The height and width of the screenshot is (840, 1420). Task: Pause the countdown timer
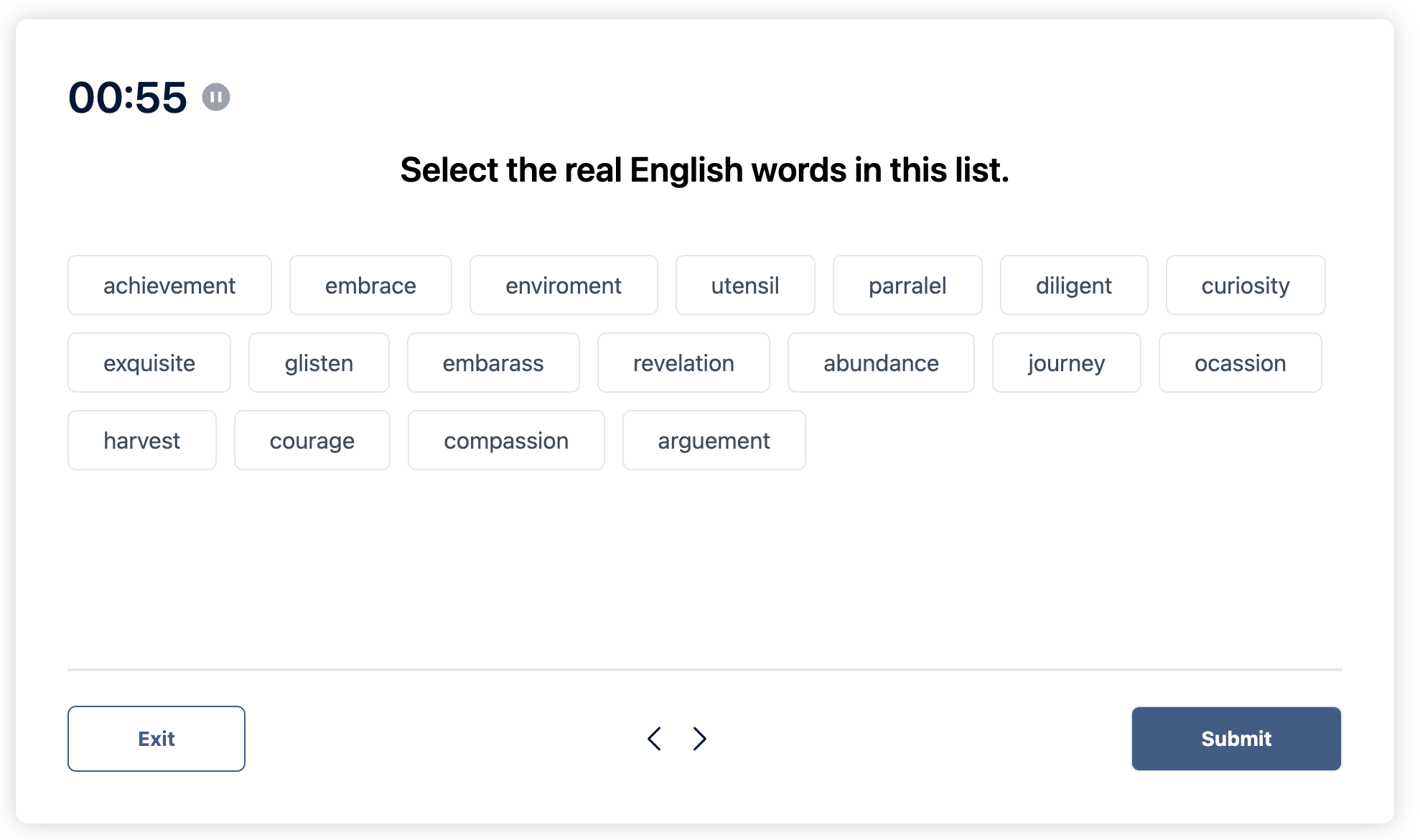[215, 97]
